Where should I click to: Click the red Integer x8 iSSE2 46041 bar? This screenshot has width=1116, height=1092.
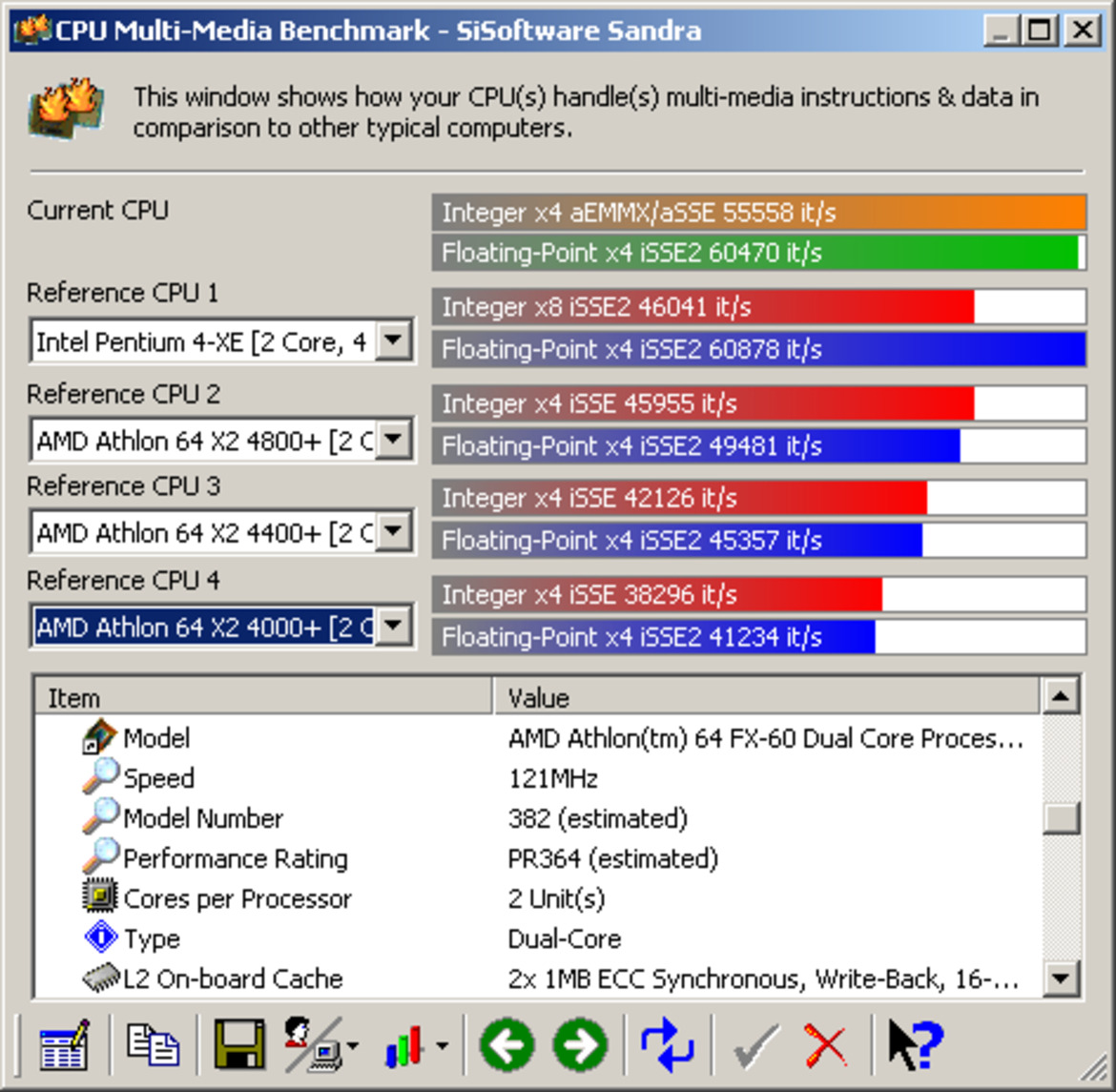coord(758,307)
